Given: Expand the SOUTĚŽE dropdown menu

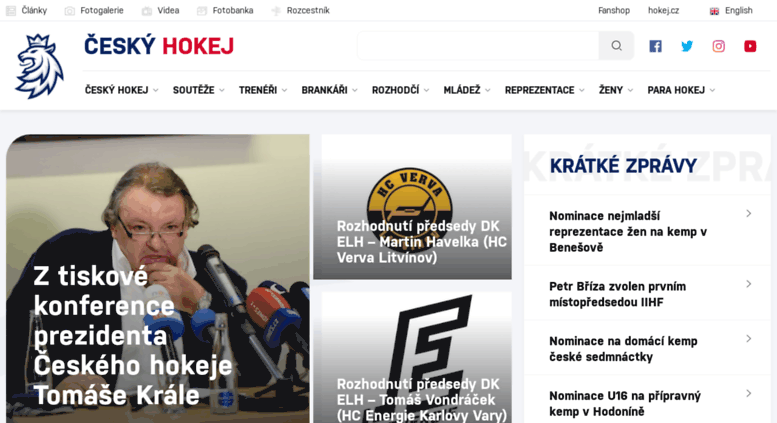Looking at the screenshot, I should pos(198,90).
